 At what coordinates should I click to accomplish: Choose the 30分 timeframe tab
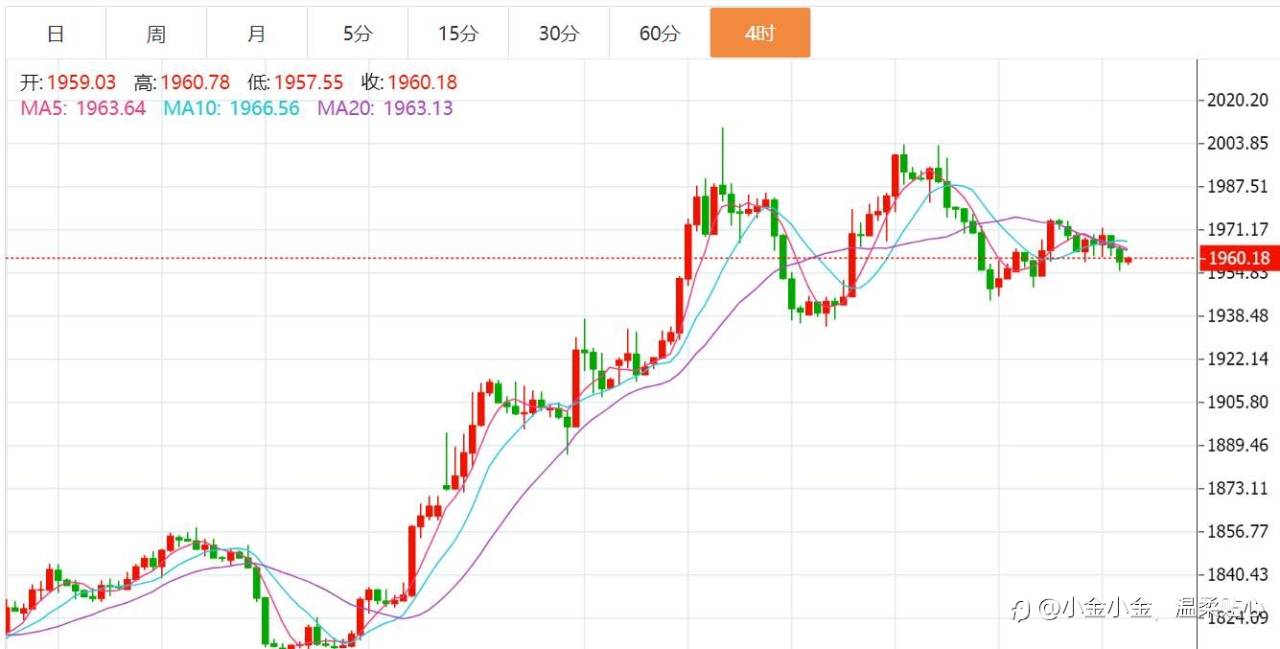click(559, 33)
